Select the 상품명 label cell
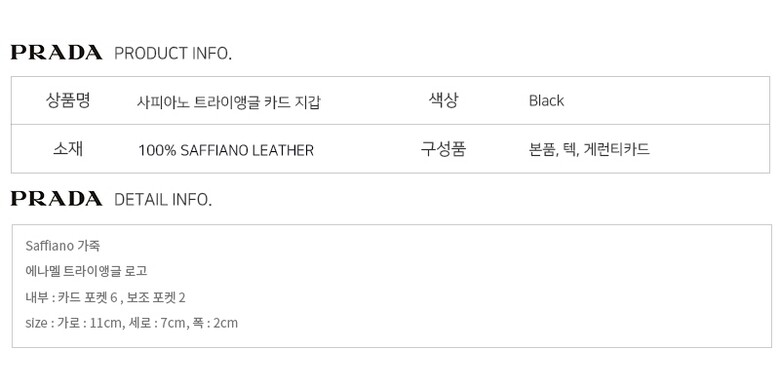The image size is (780, 389). (x=68, y=101)
